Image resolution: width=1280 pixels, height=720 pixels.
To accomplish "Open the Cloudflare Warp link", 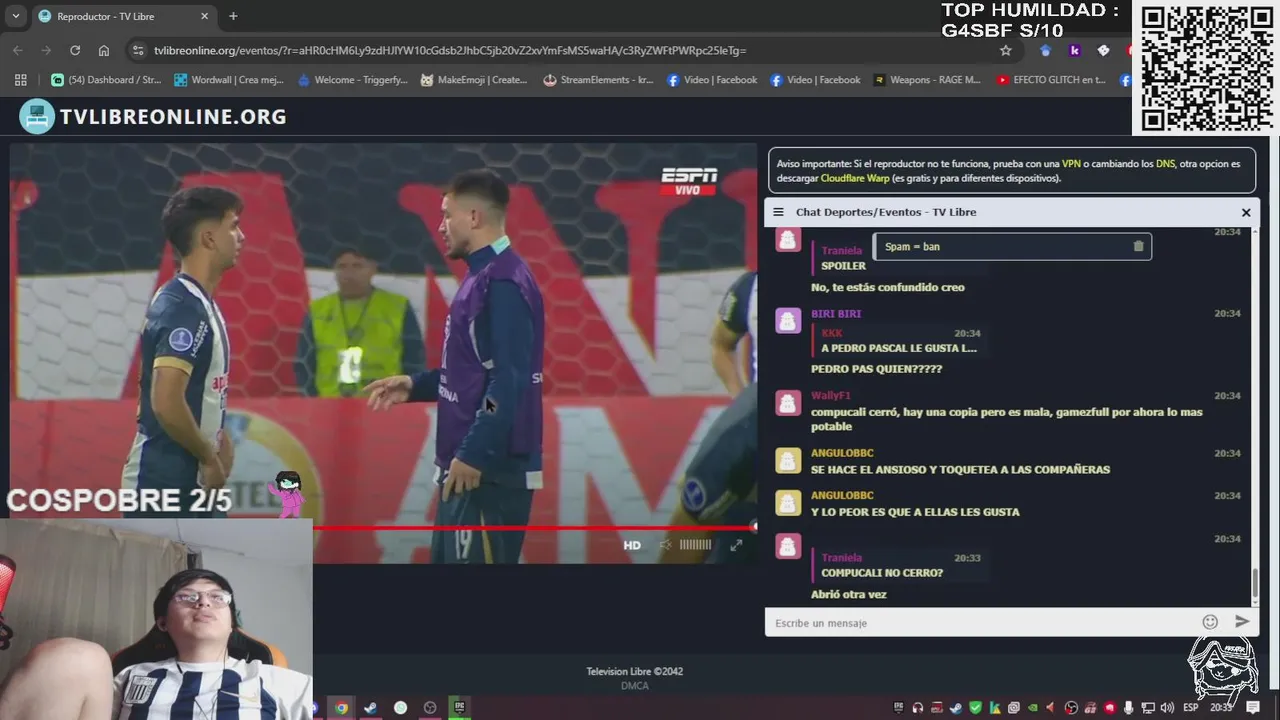I will click(x=855, y=178).
